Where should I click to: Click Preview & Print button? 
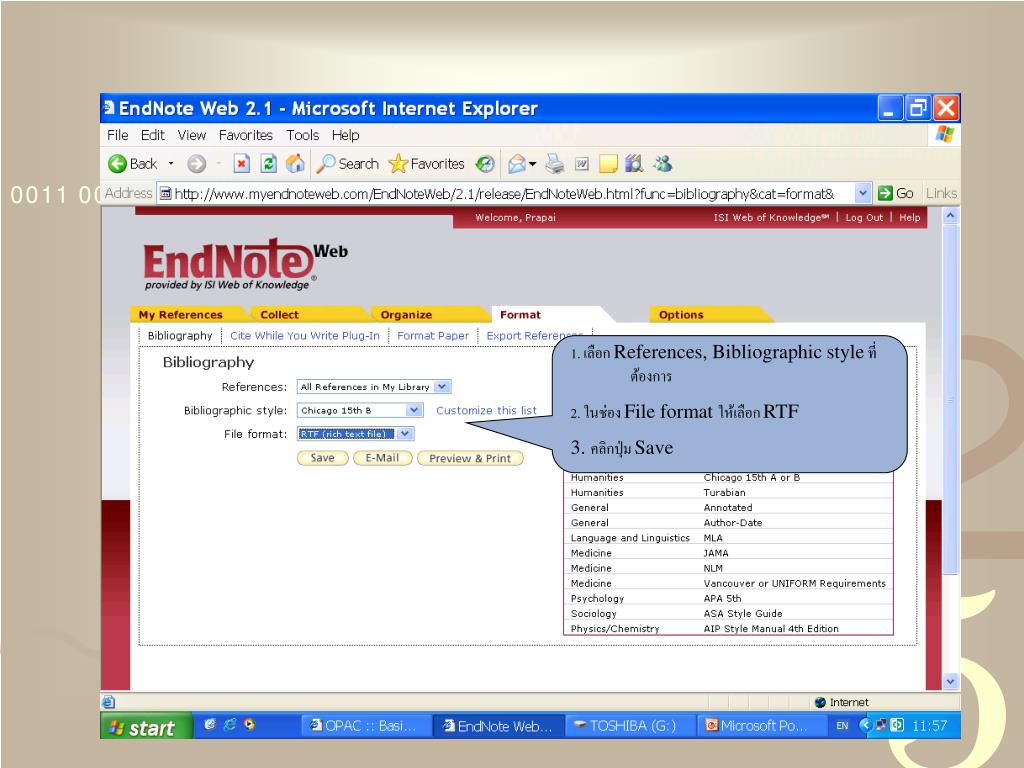tap(470, 458)
